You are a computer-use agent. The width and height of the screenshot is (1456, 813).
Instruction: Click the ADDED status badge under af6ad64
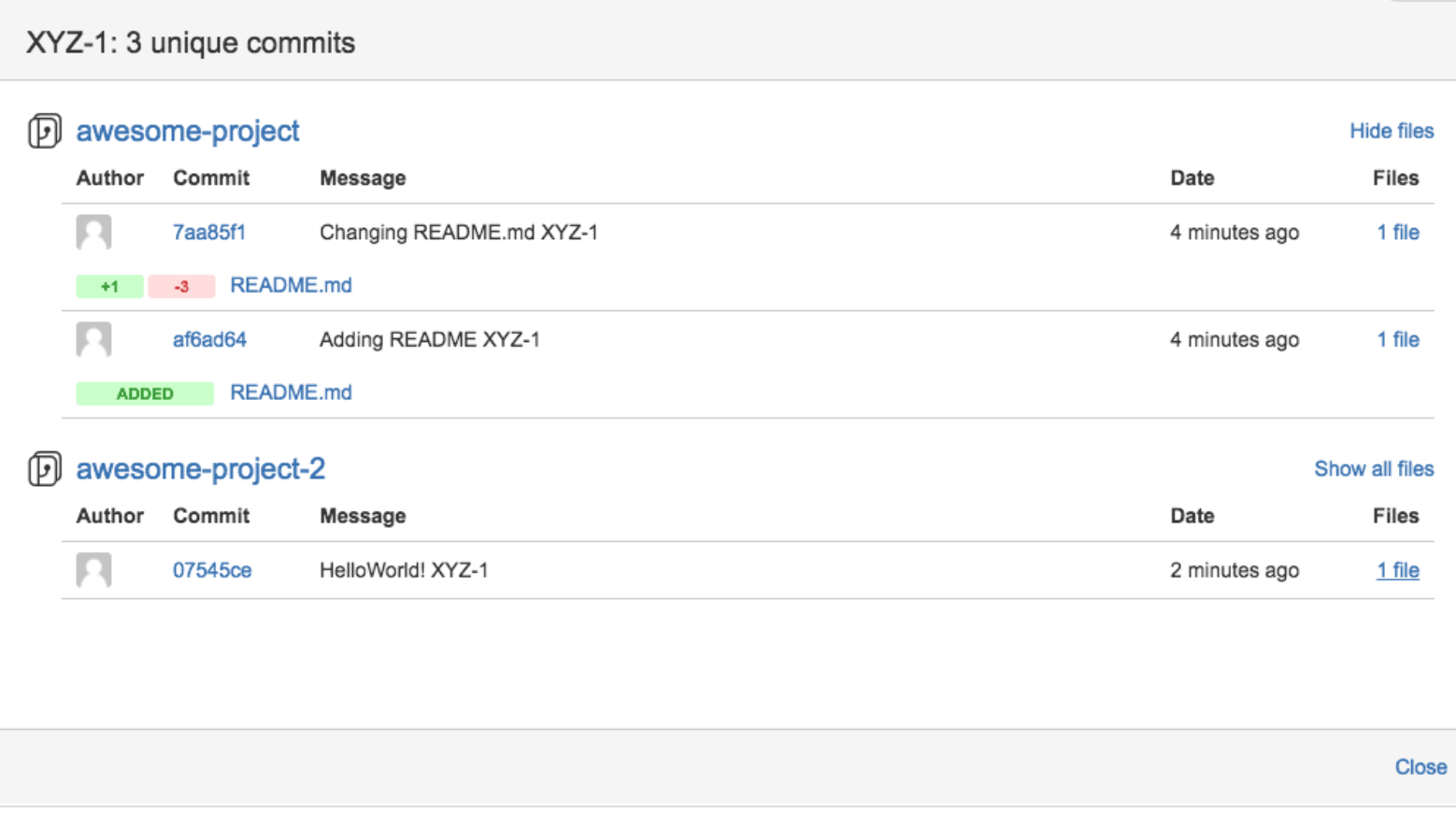coord(144,393)
